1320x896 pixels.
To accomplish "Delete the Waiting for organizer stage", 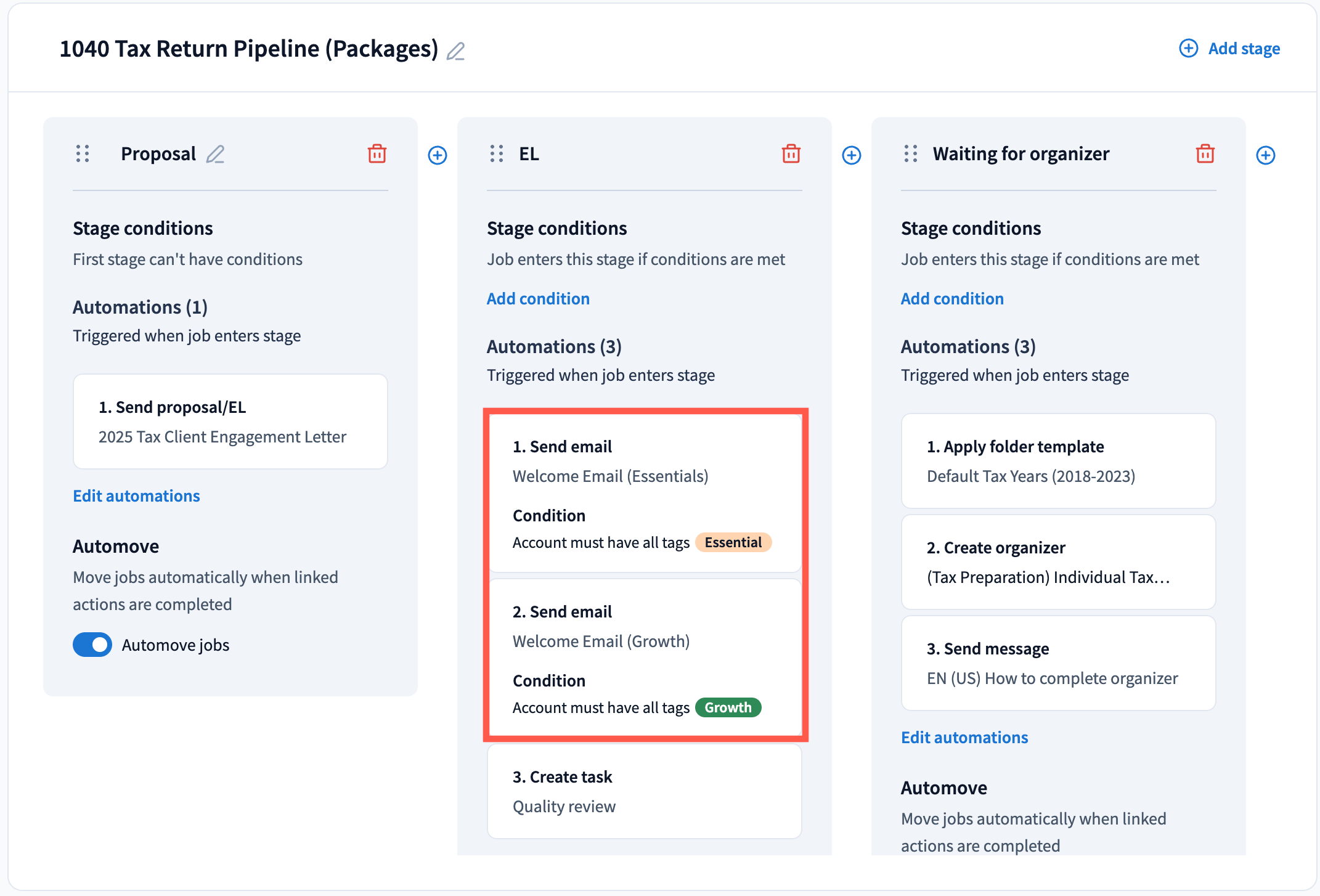I will point(1205,154).
